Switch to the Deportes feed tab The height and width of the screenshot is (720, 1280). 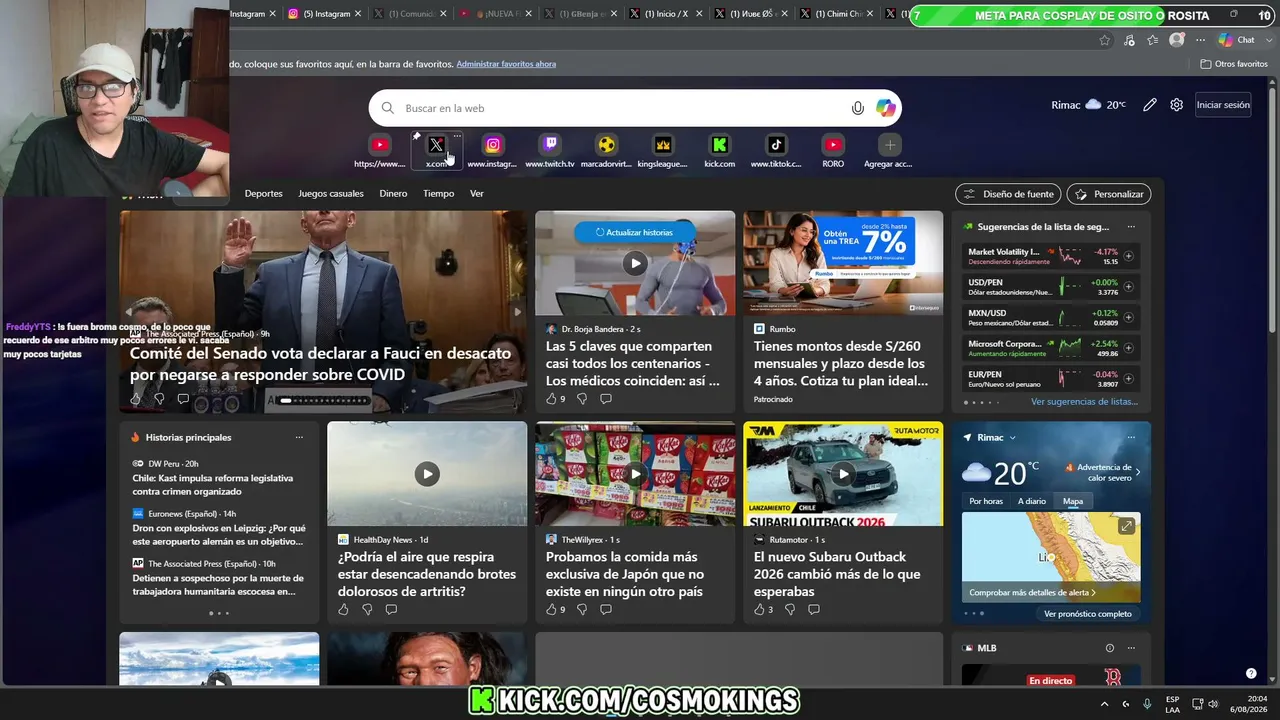pos(264,194)
